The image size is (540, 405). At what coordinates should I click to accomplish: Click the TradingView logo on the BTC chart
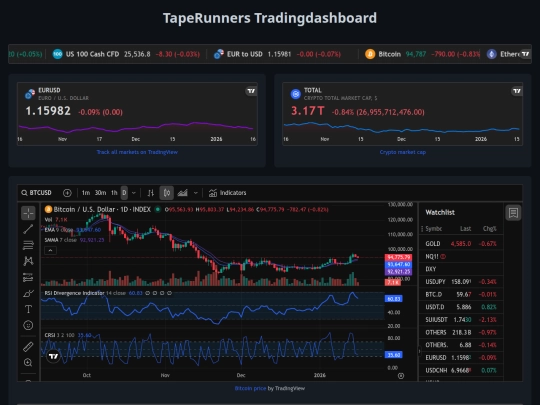[53, 356]
